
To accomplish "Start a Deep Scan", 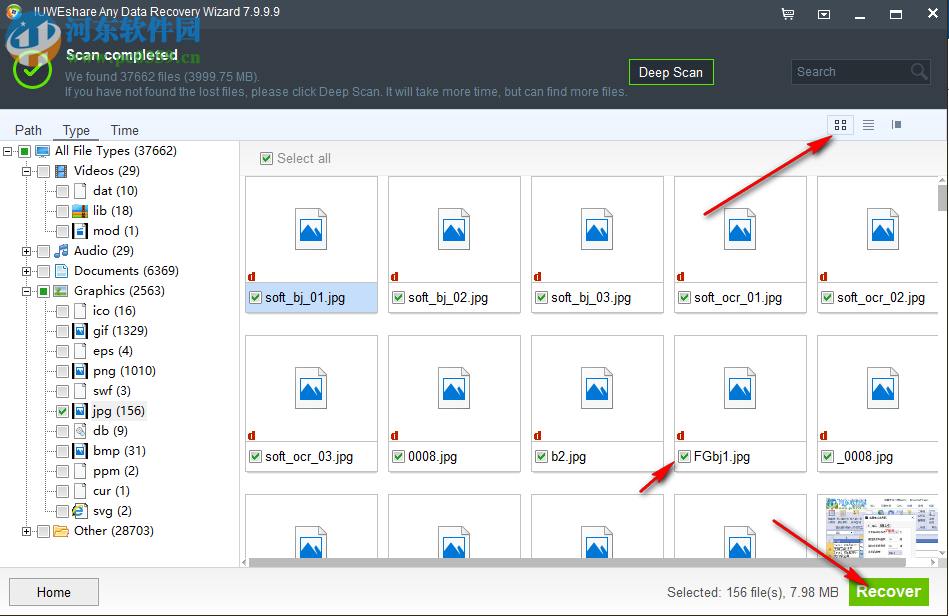I will pos(671,72).
